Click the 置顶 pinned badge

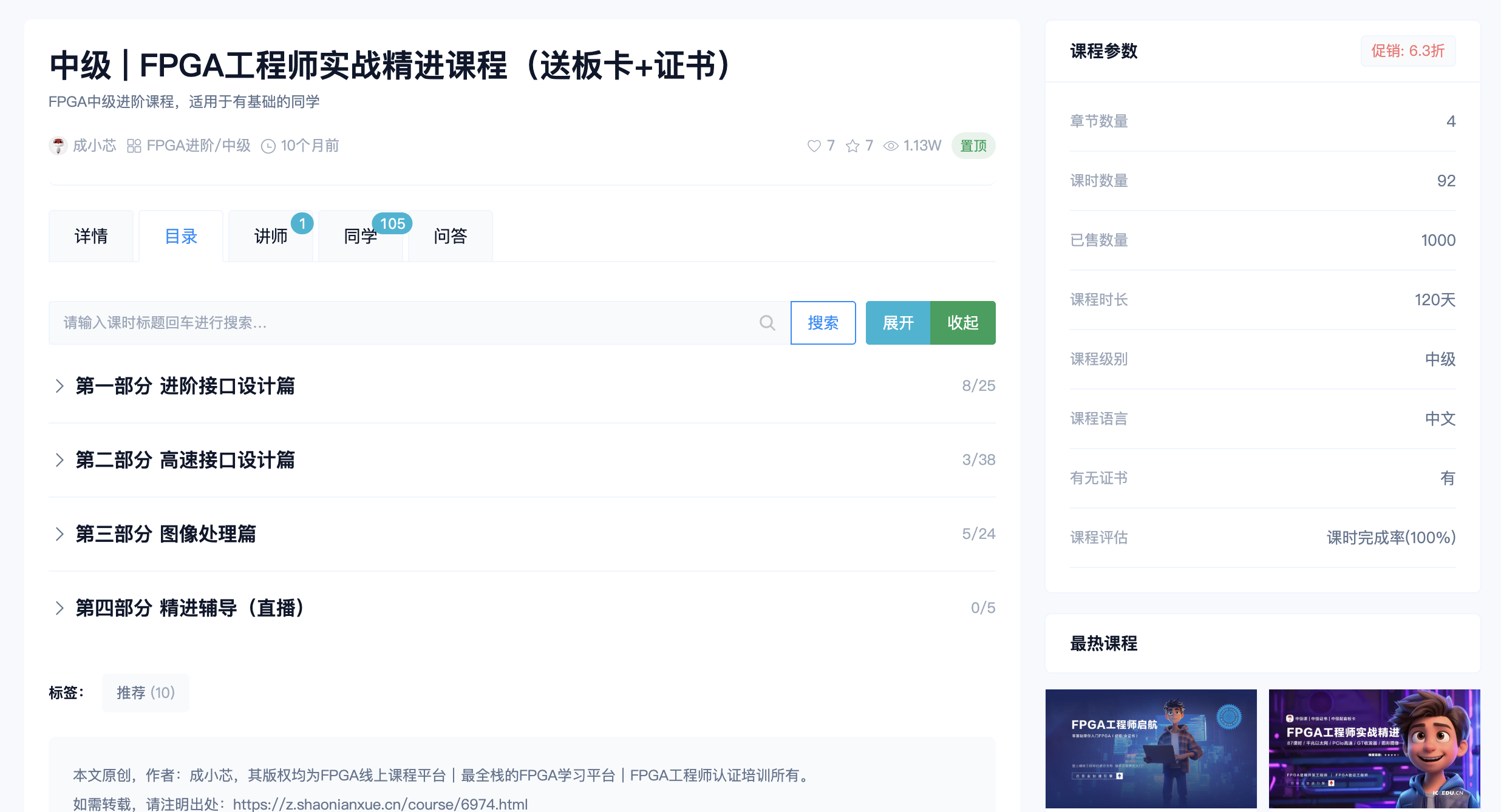point(973,146)
